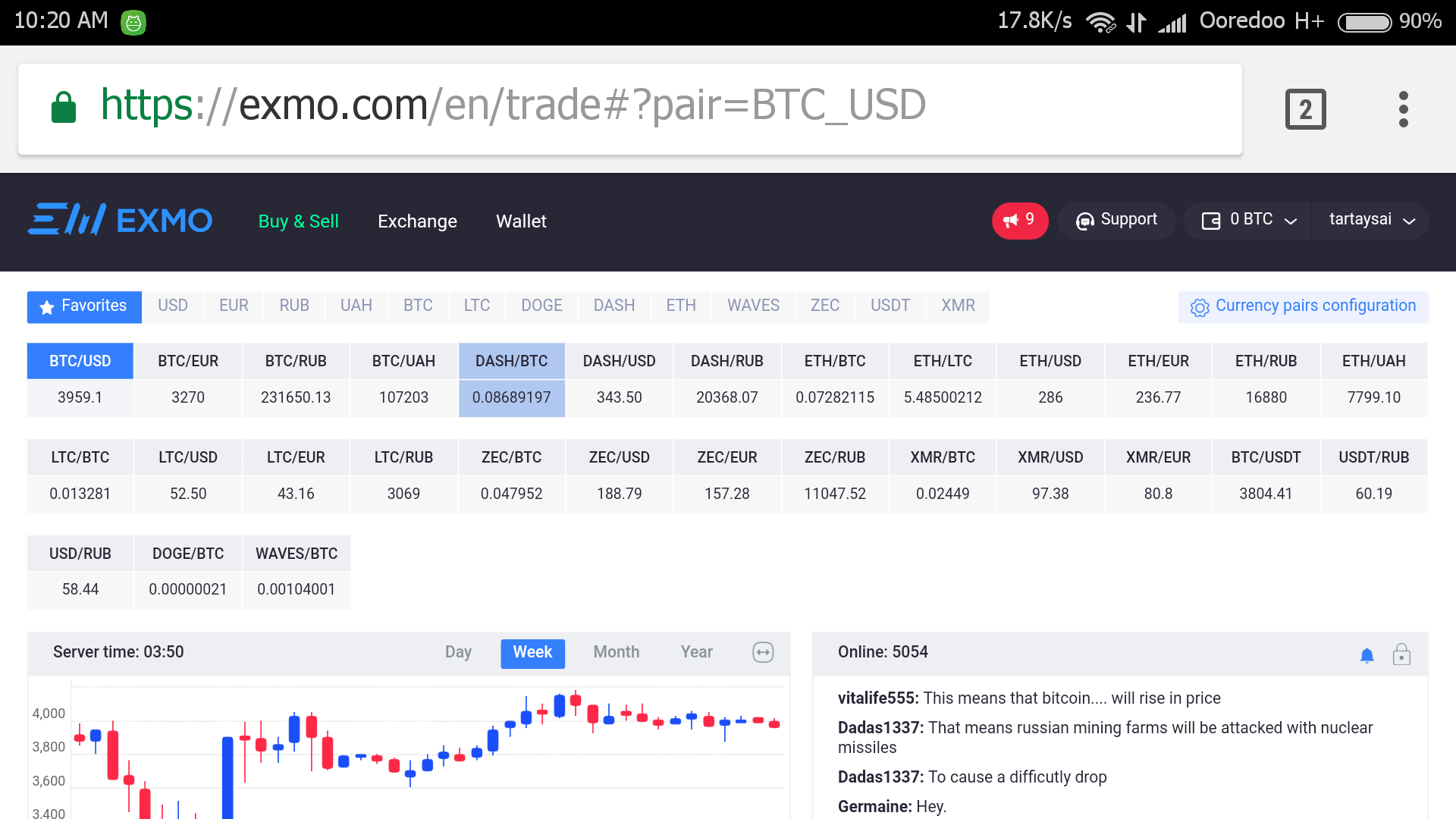The image size is (1456, 819).
Task: Open Currency pairs configuration
Action: click(1303, 306)
